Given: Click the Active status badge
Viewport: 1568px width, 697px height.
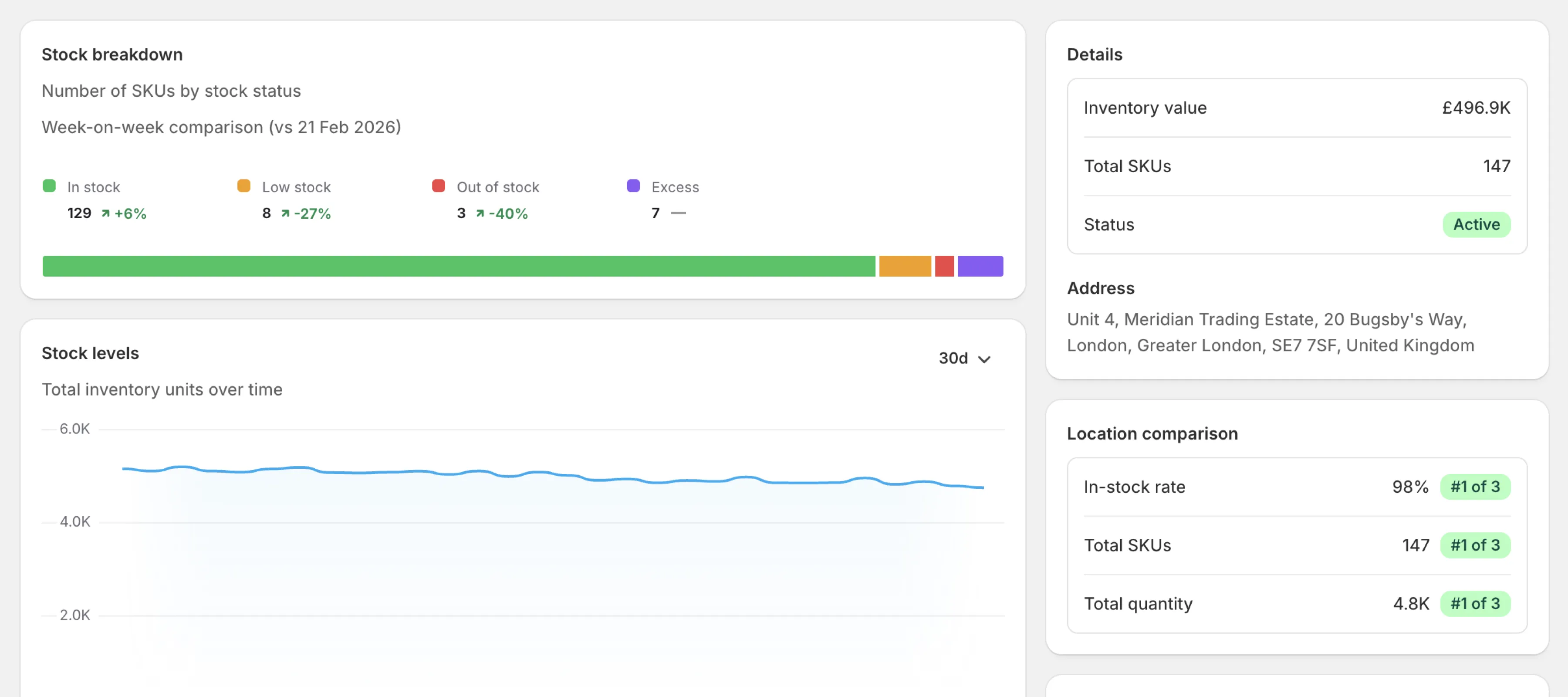Looking at the screenshot, I should [1477, 224].
